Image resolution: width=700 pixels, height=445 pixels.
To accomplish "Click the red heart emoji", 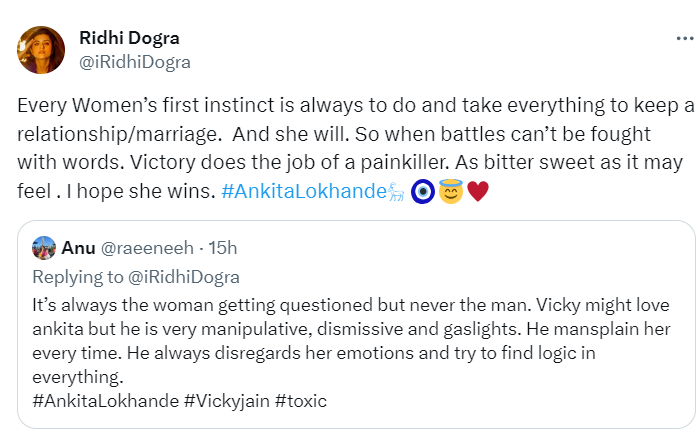I will click(x=477, y=190).
